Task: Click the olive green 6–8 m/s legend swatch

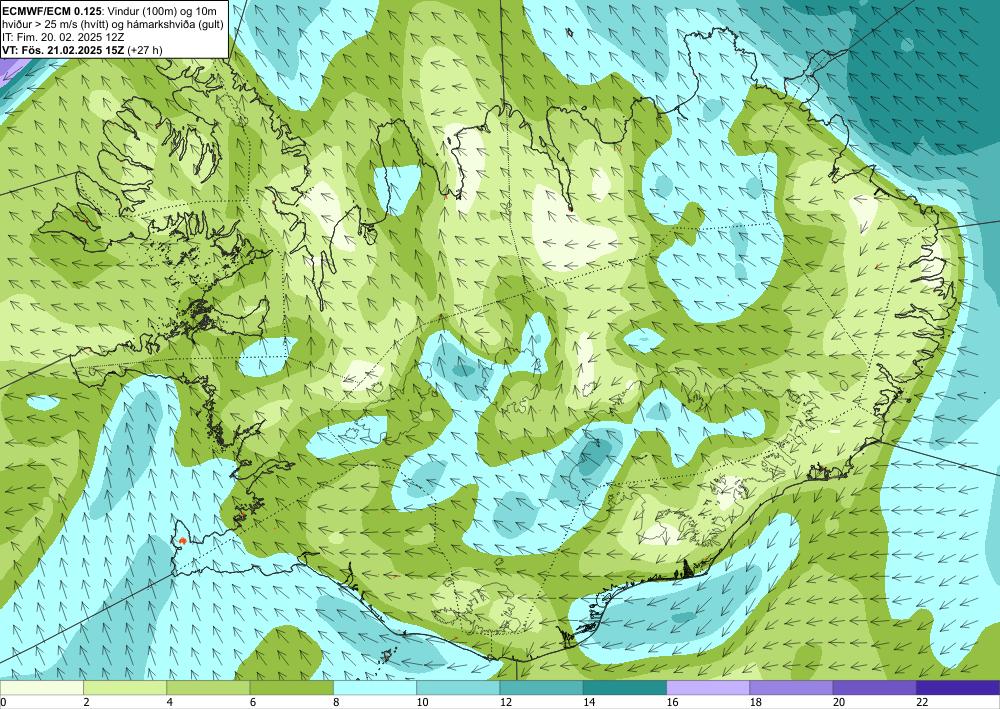Action: pos(291,687)
